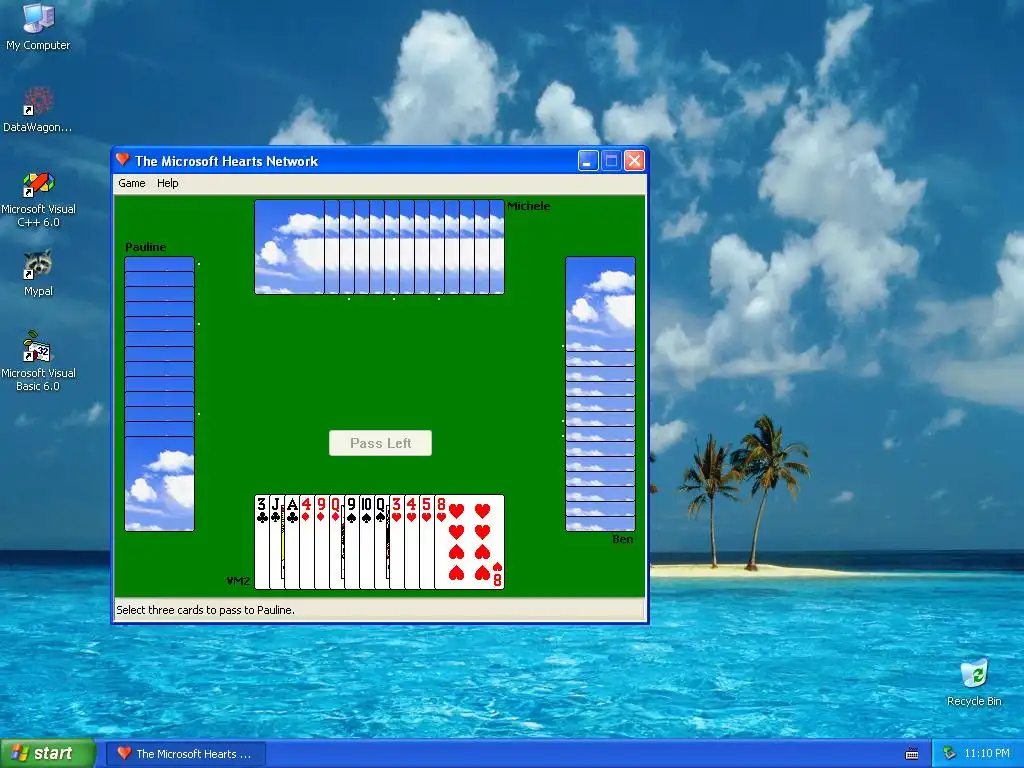Viewport: 1024px width, 768px height.
Task: Choose the 8 of hearts card
Action: [470, 542]
